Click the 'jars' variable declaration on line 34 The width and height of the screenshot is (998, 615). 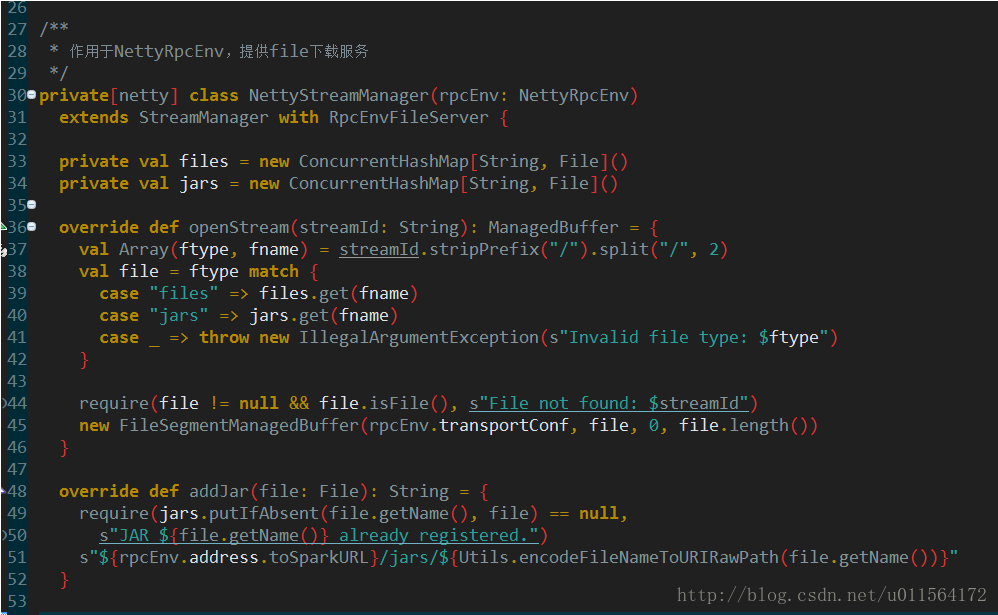pyautogui.click(x=199, y=183)
